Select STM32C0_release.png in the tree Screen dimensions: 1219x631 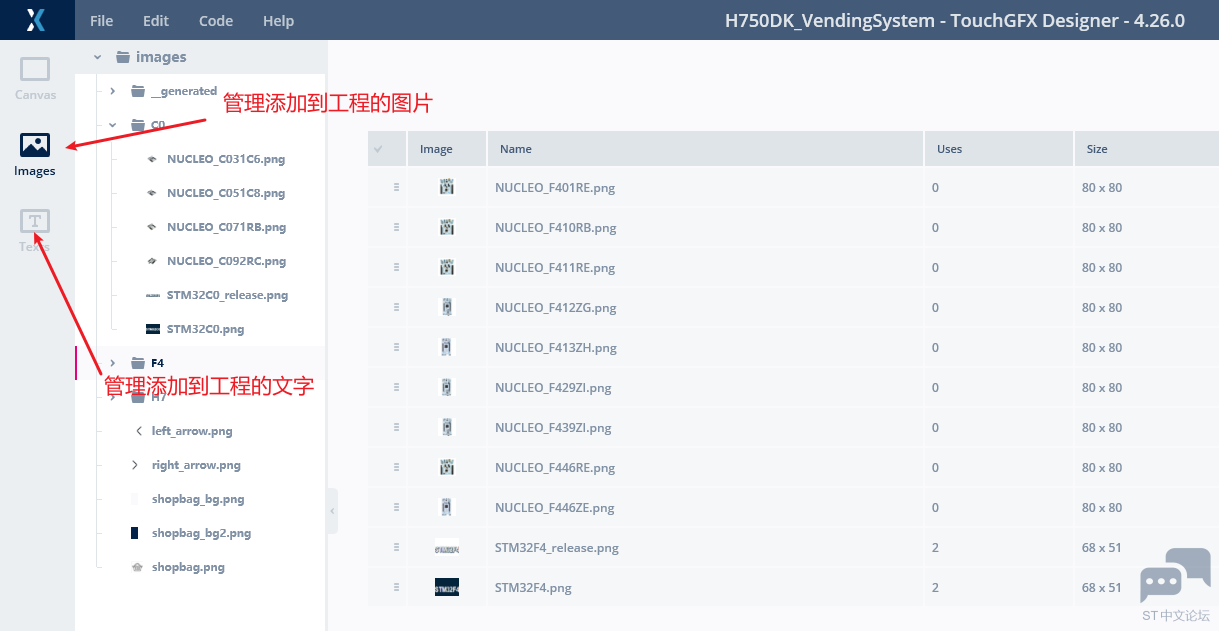pos(227,295)
